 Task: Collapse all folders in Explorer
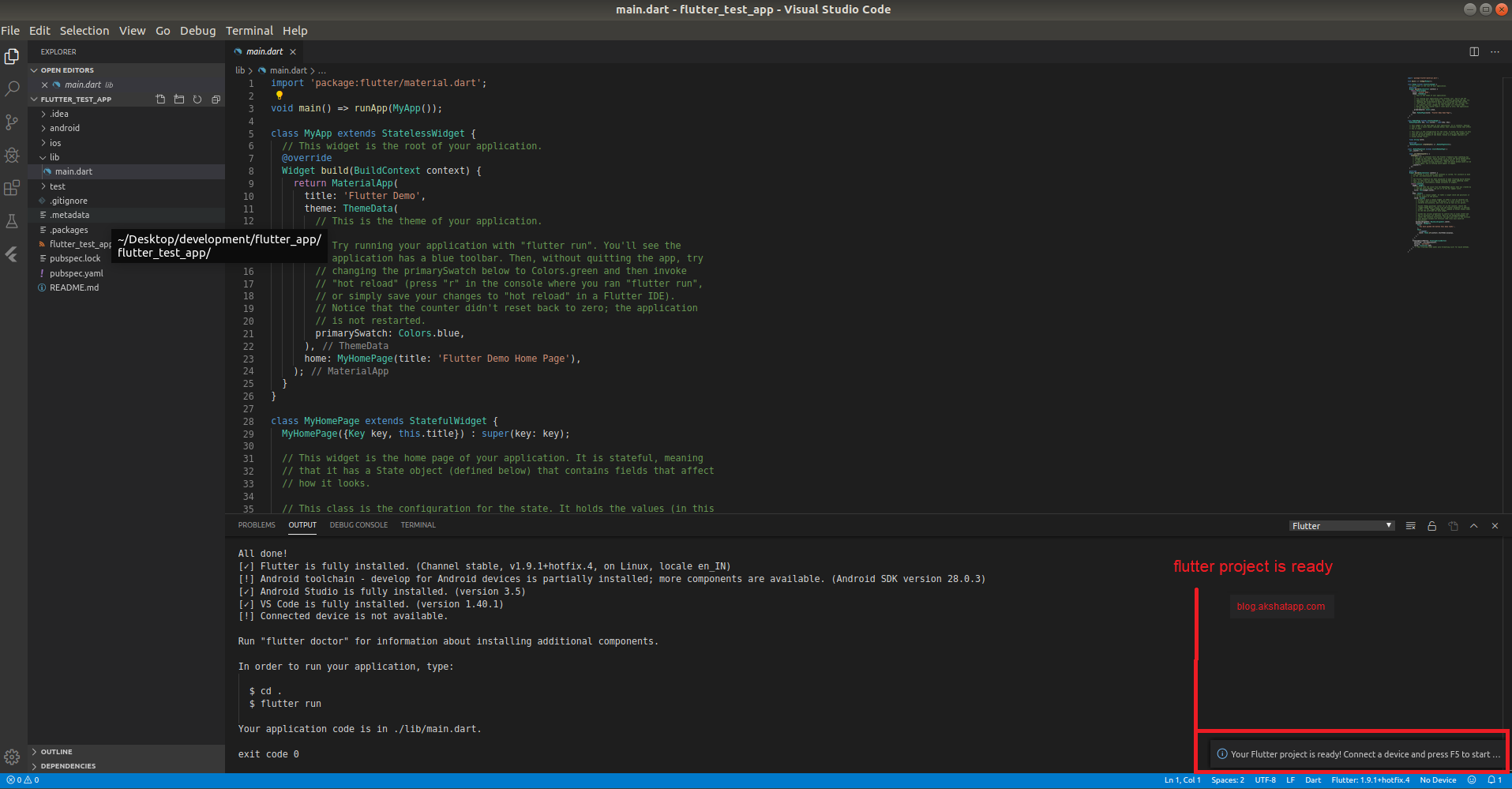point(216,99)
